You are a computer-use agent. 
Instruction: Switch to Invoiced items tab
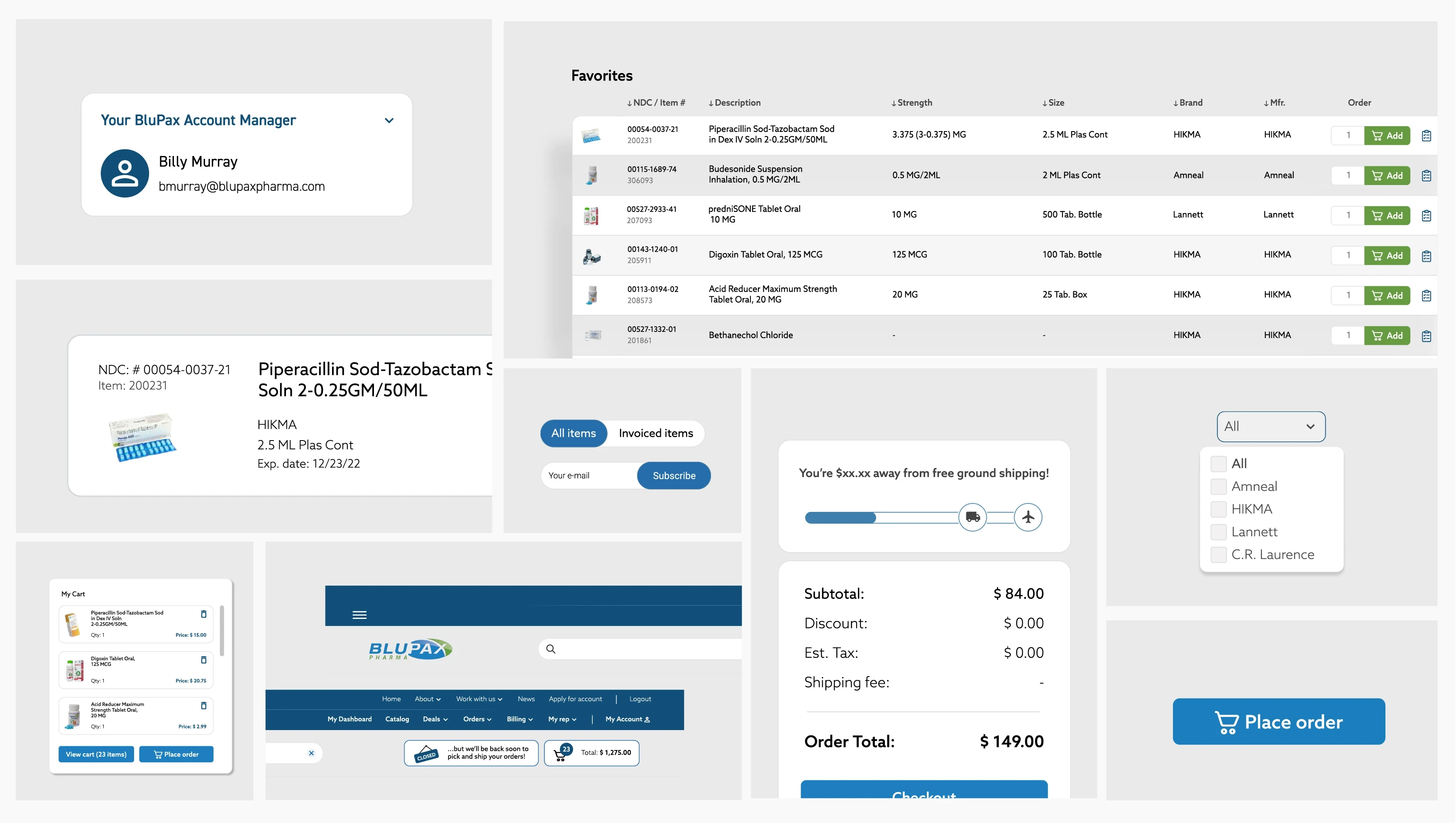tap(655, 433)
